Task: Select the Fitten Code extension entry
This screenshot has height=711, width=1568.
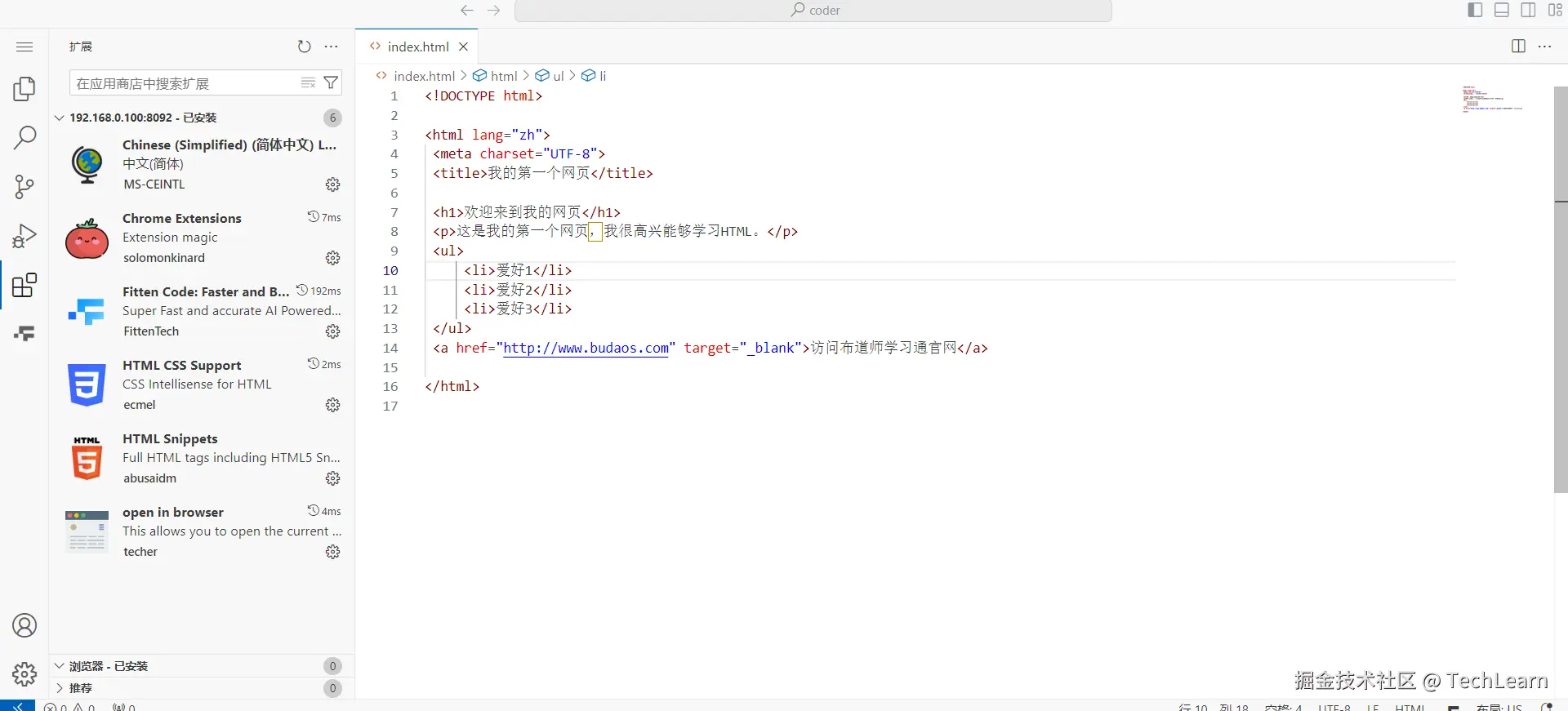Action: point(202,311)
